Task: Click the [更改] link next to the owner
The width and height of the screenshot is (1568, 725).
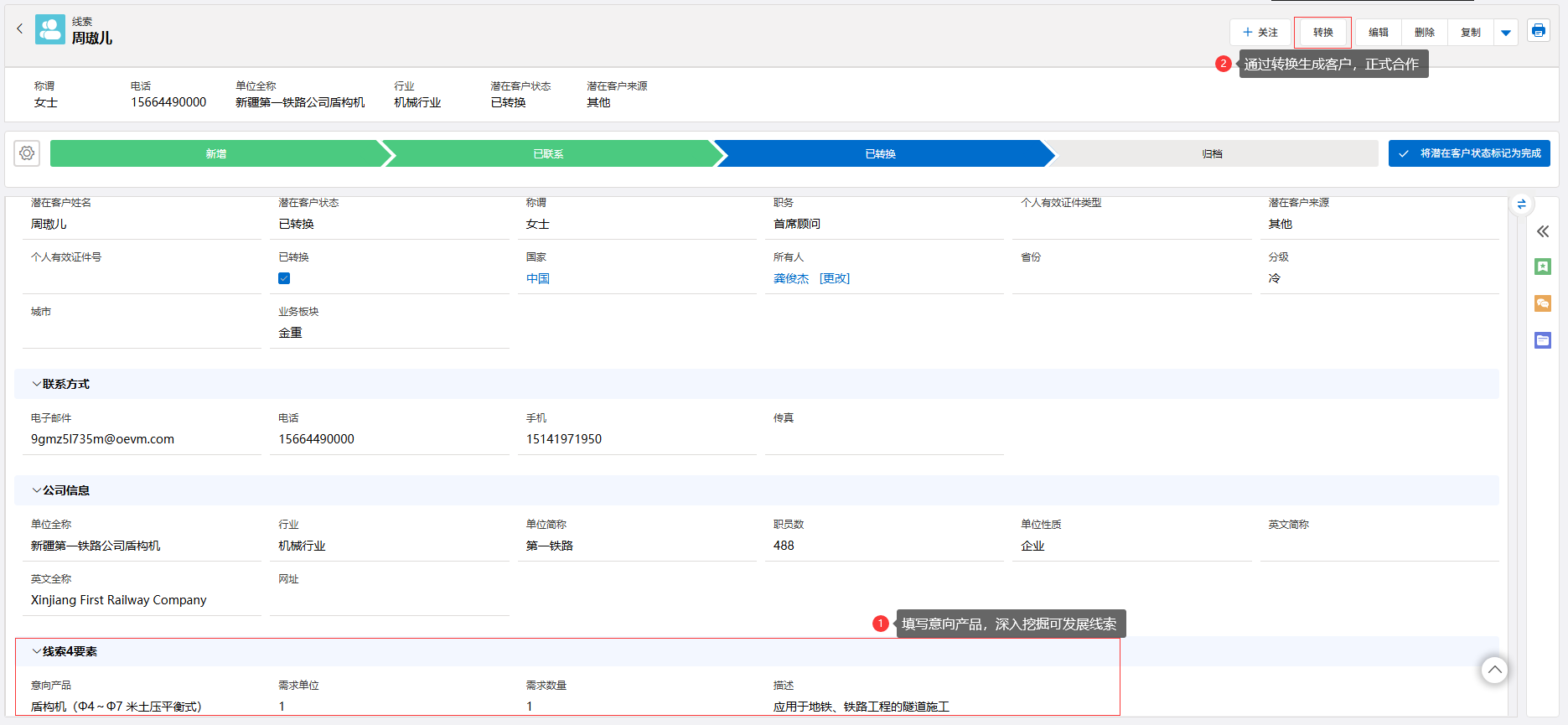Action: click(x=834, y=278)
